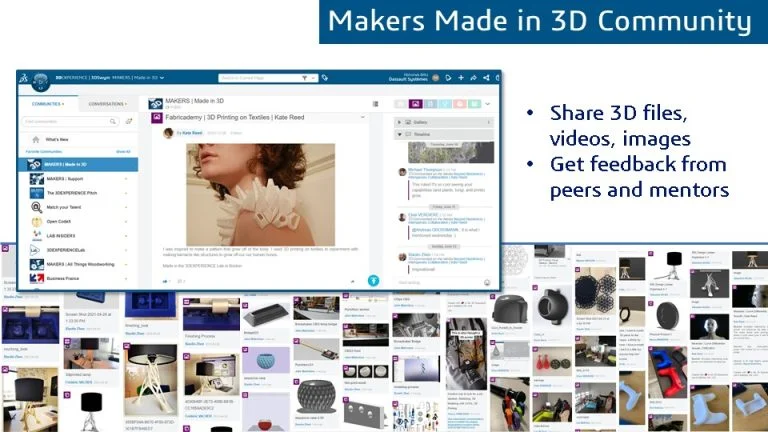Screen dimensions: 768x432
Task: Click the emoji icon in comment box
Action: (486, 282)
